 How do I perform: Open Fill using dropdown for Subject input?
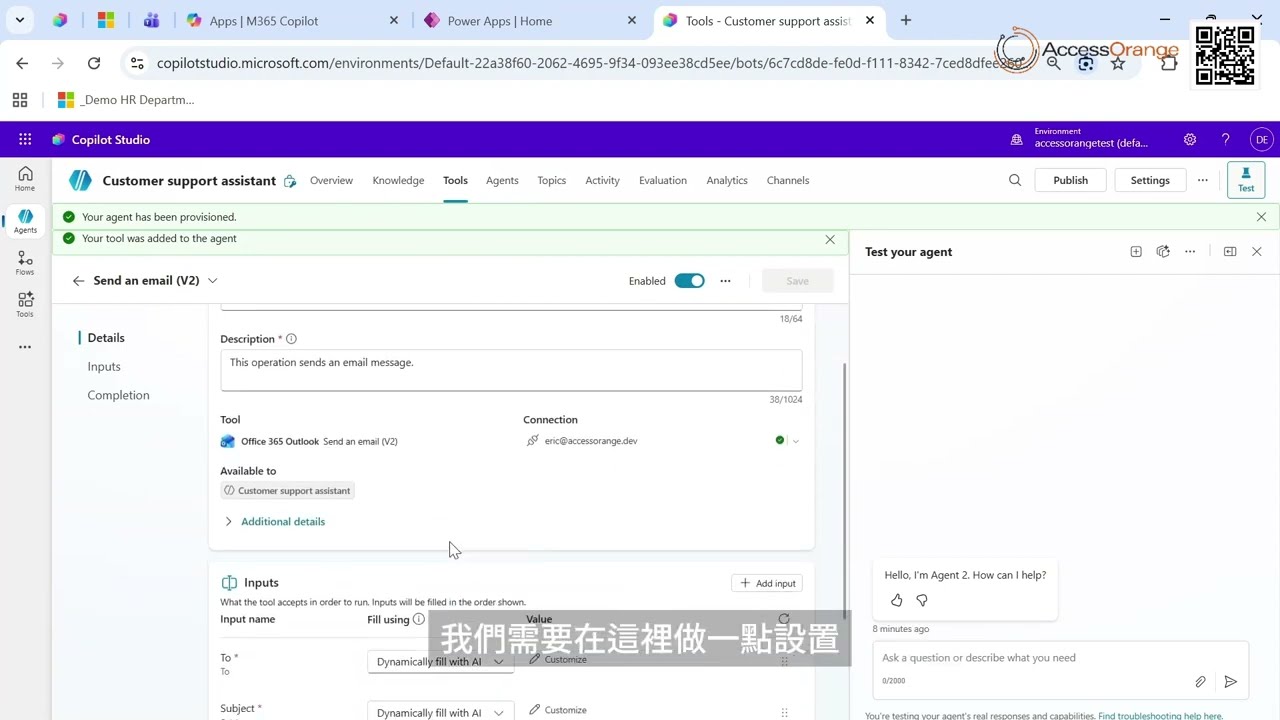[x=440, y=713]
